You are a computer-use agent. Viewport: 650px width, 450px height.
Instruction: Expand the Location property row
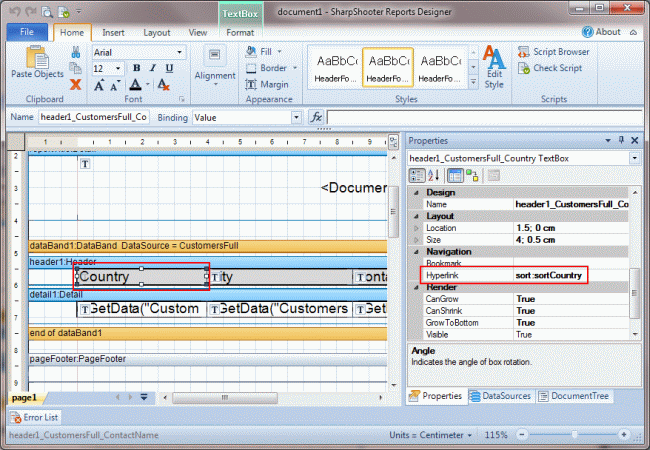pos(418,228)
